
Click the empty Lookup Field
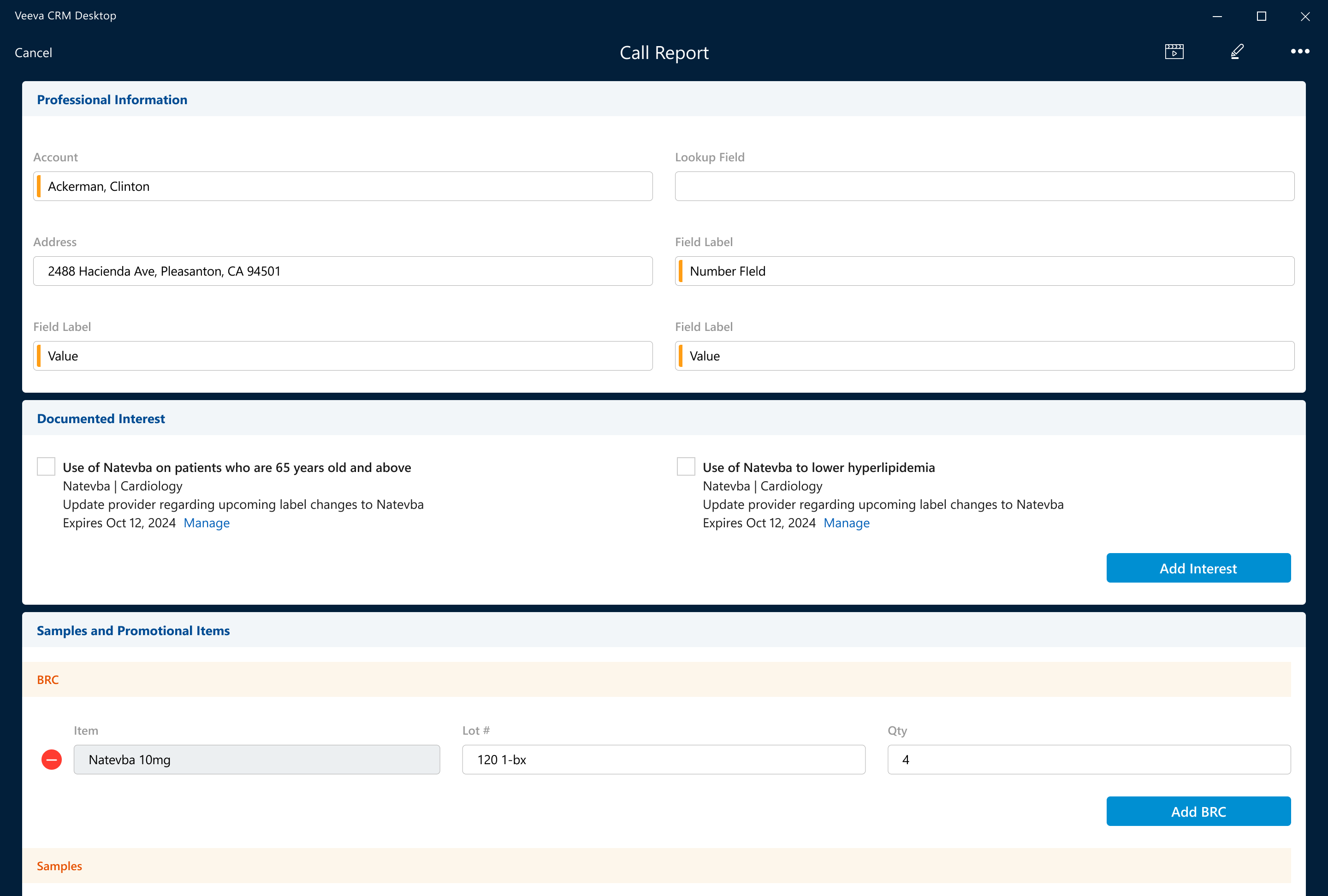point(984,186)
